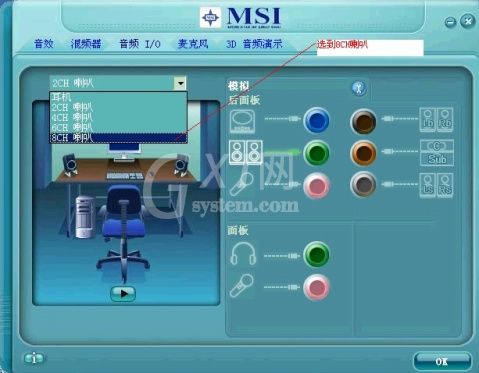Click the right desk speaker in the room
Viewport: 479px width, 373px height.
(x=181, y=164)
